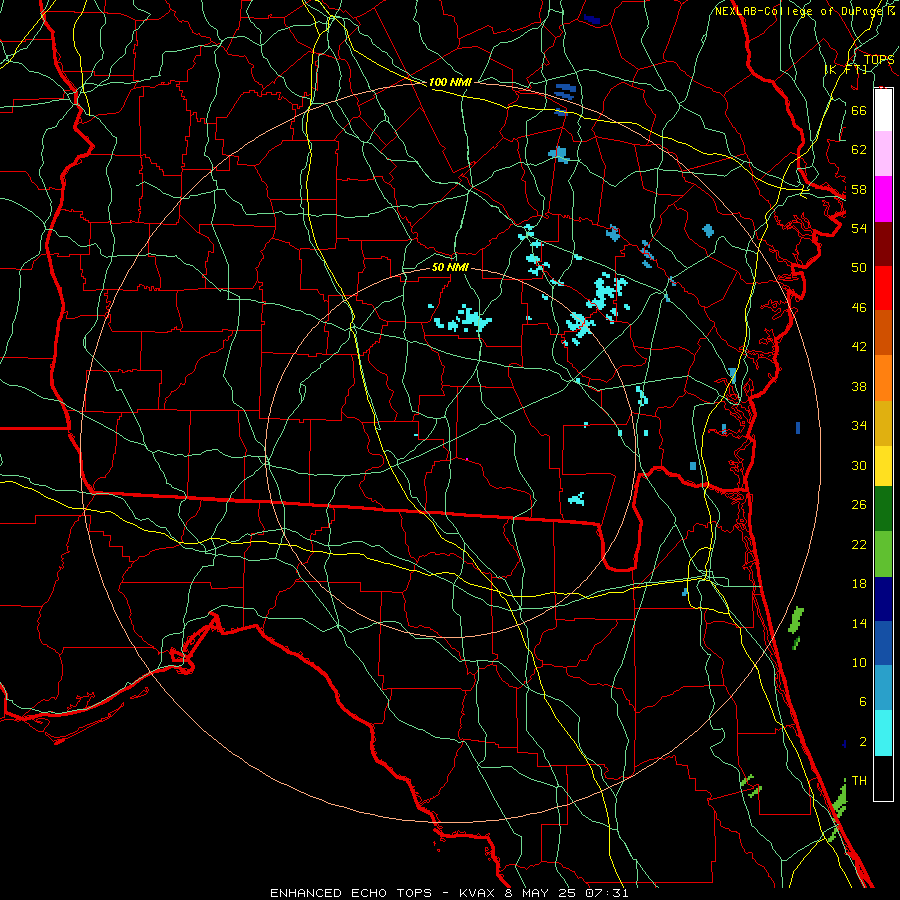Select the light green legend swatch
The height and width of the screenshot is (900, 900).
pyautogui.click(x=883, y=554)
